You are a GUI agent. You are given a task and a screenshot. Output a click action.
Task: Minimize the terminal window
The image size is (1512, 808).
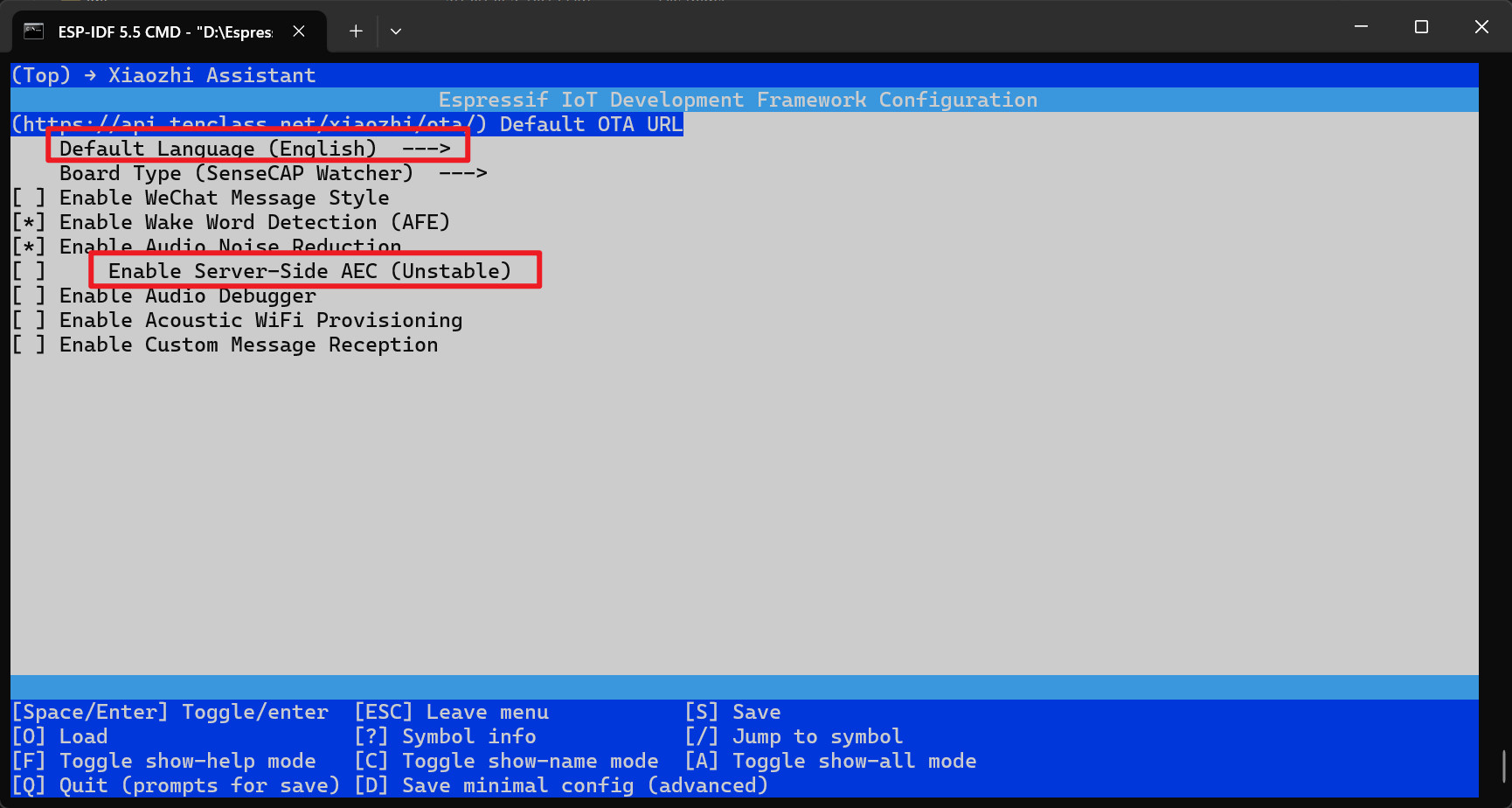[x=1361, y=27]
